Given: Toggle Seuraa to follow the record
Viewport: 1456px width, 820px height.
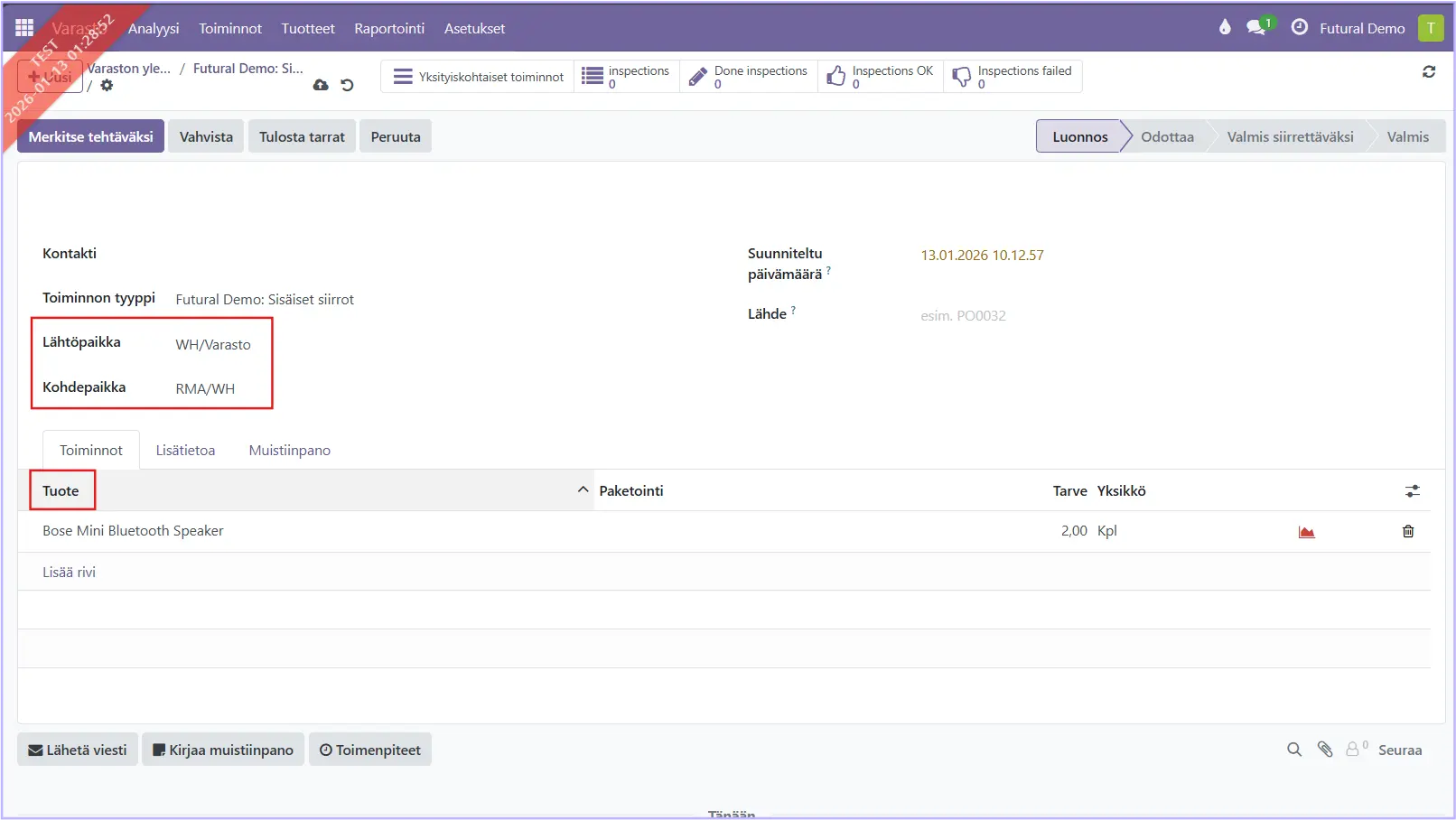Looking at the screenshot, I should [x=1399, y=750].
